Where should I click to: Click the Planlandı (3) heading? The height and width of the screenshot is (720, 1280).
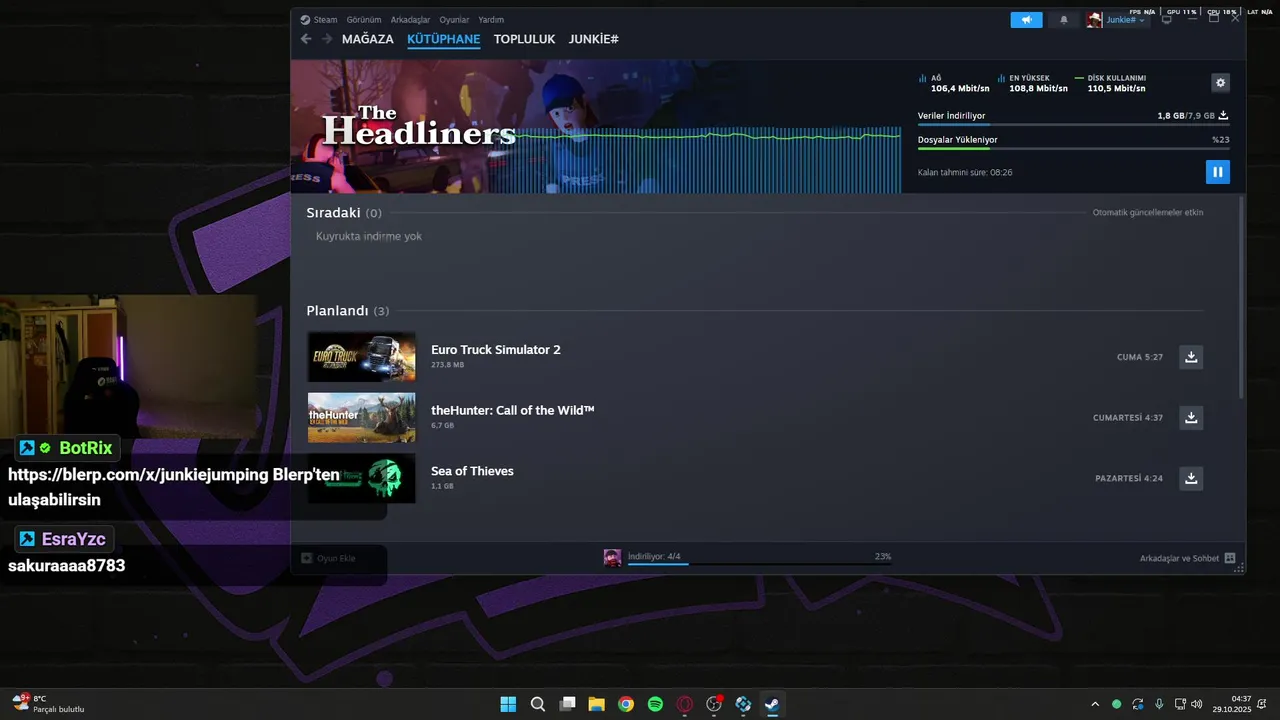(348, 311)
